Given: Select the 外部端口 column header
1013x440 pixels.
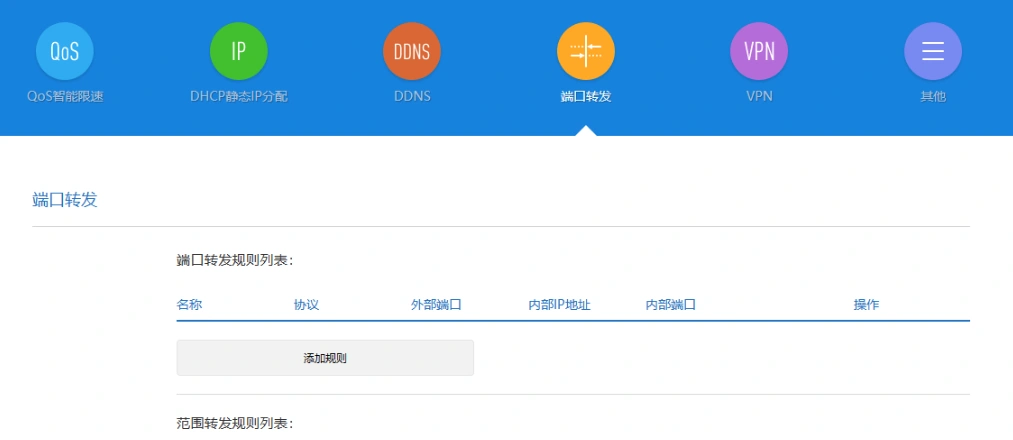Looking at the screenshot, I should [436, 304].
